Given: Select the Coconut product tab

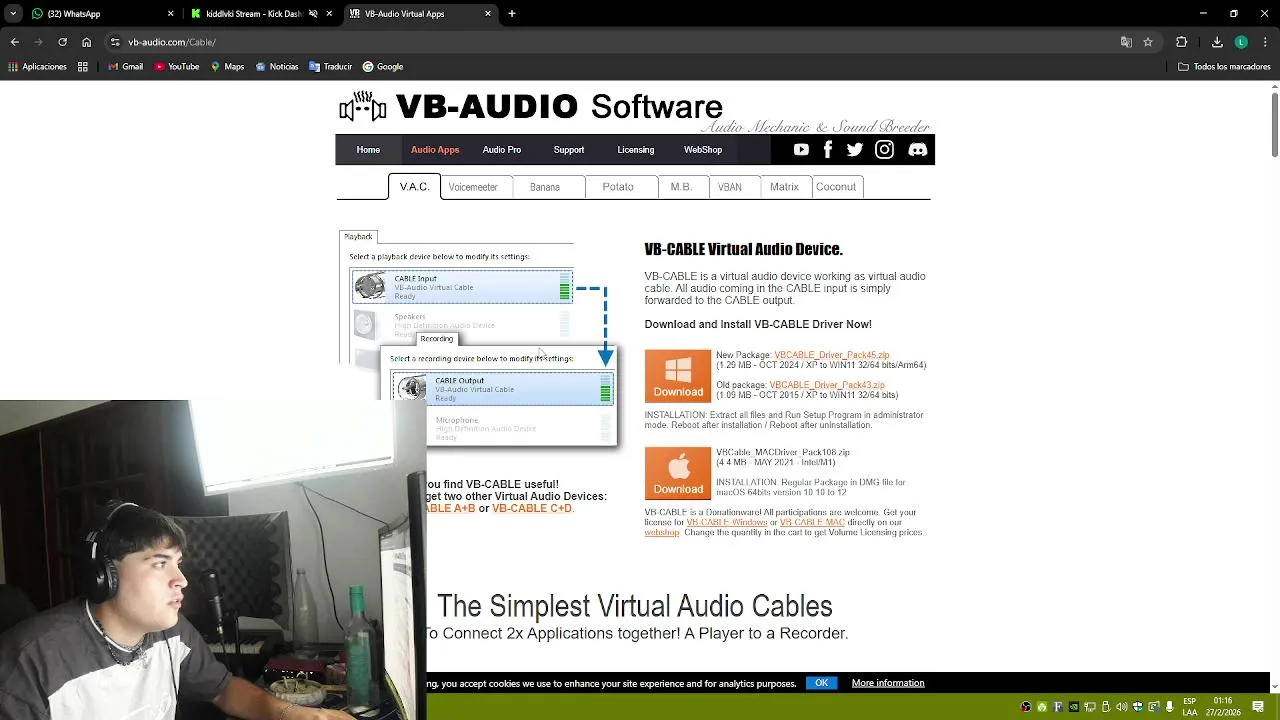Looking at the screenshot, I should point(836,187).
